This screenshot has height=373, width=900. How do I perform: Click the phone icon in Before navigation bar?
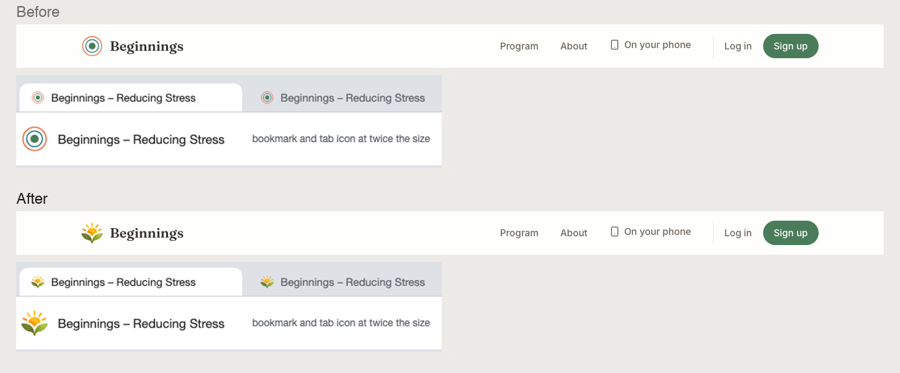tap(614, 45)
